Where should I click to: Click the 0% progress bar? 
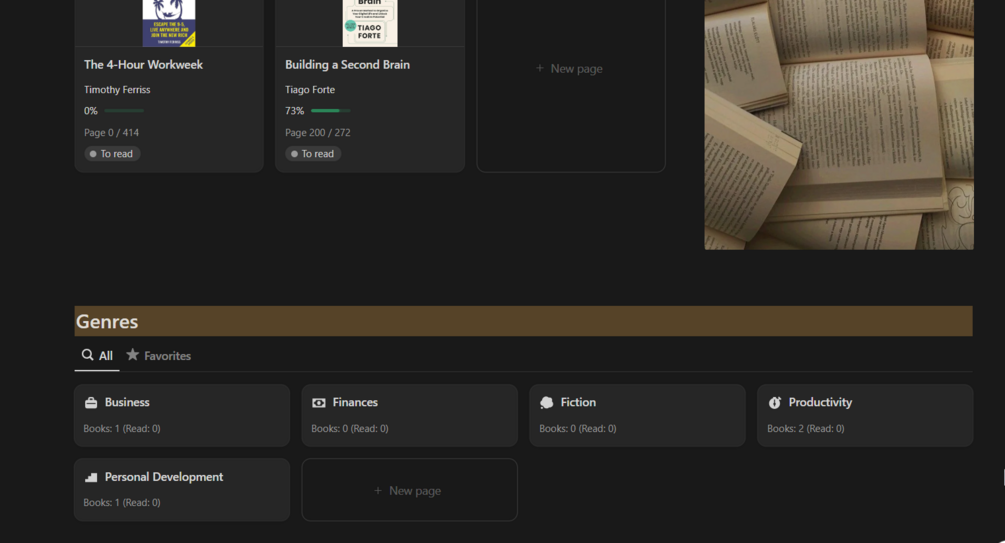[x=124, y=111]
